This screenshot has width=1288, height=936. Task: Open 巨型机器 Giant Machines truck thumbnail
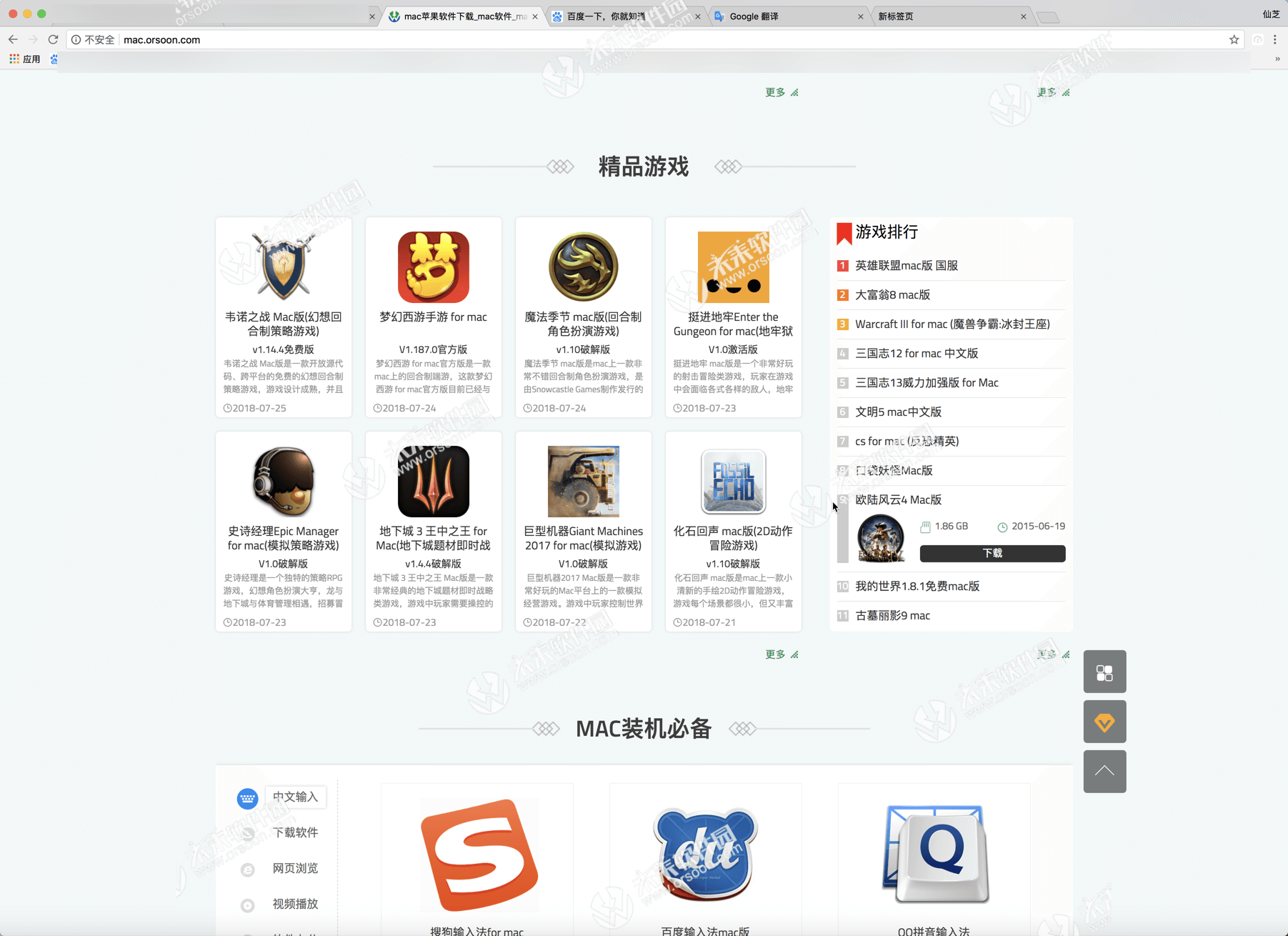tap(584, 481)
